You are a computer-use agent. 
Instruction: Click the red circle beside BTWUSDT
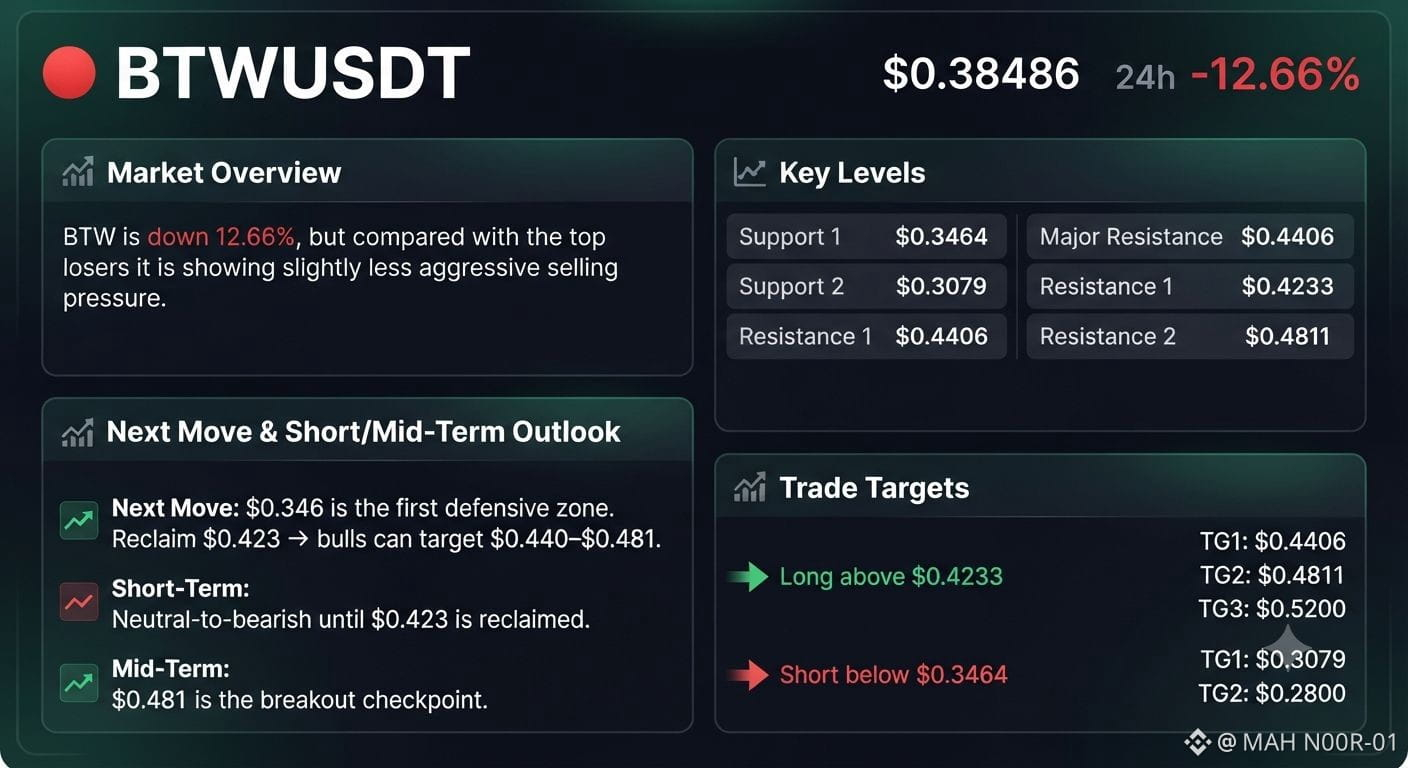pos(69,73)
